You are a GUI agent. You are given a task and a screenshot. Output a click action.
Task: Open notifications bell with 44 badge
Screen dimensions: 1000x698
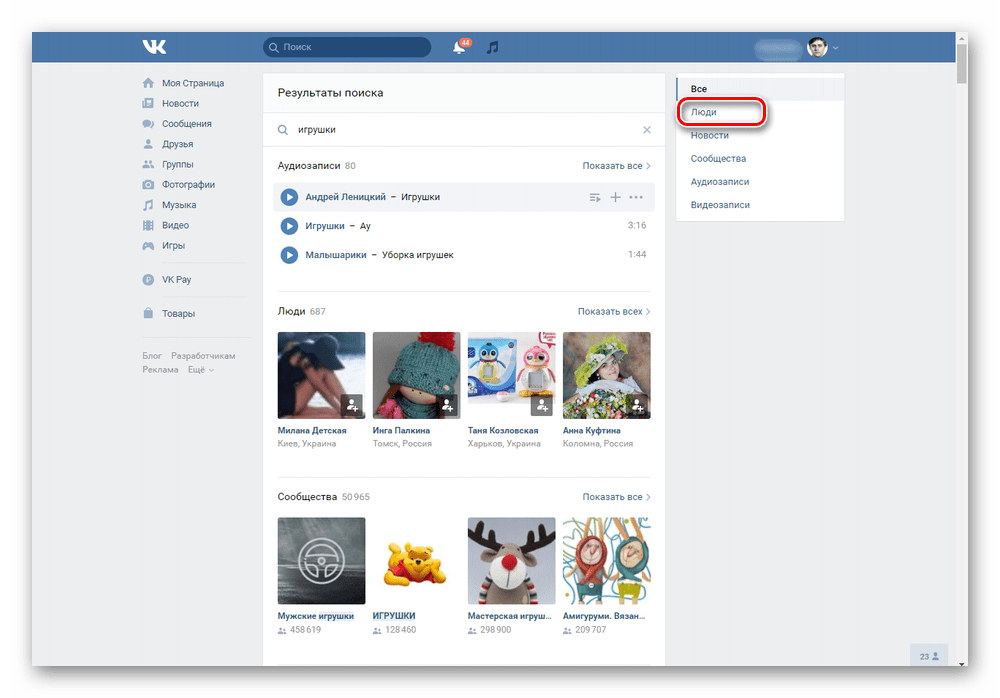[x=459, y=47]
